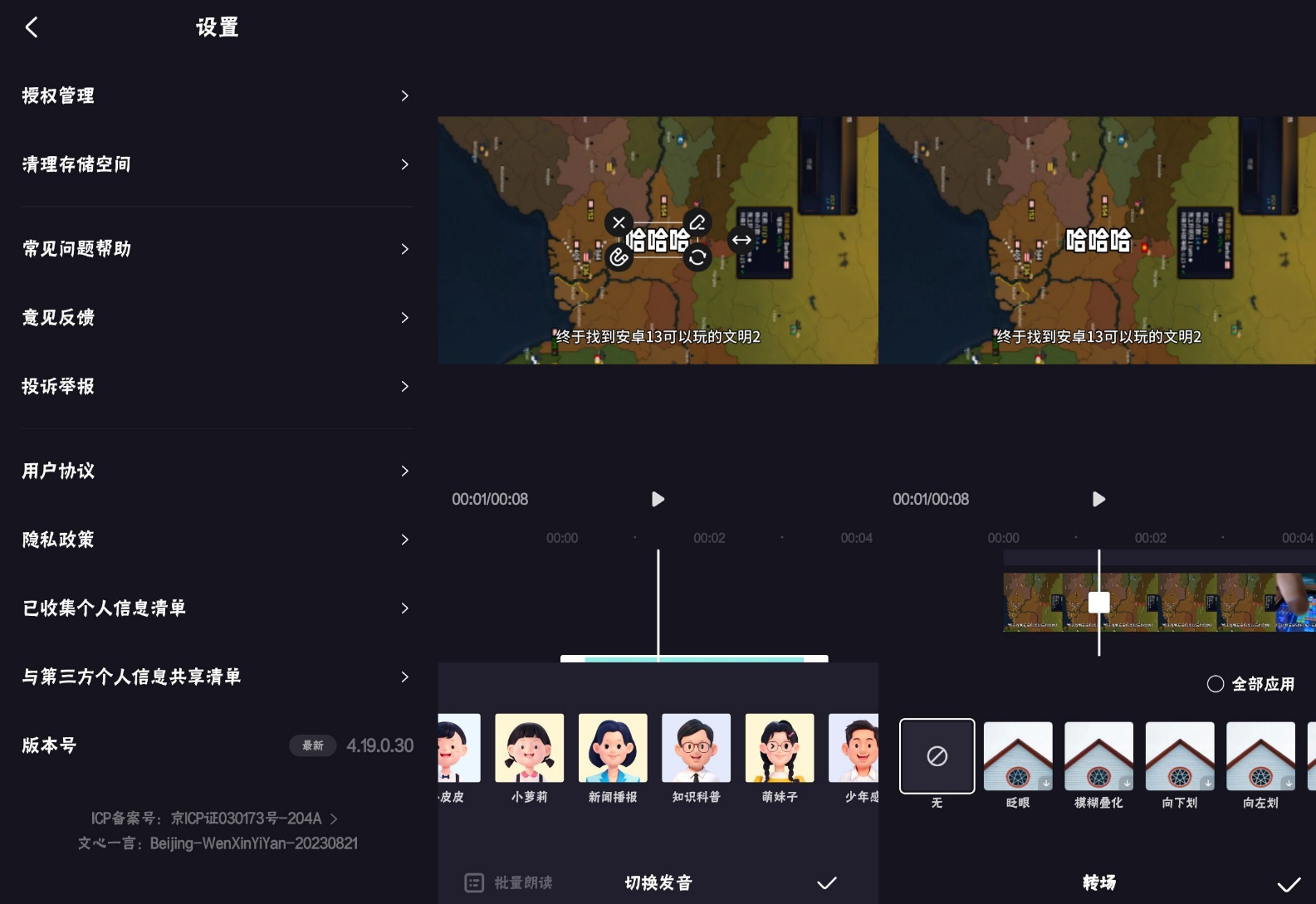Delete the 哈哈哈 text sticker with X handle
Viewport: 1316px width, 904px height.
(x=619, y=222)
